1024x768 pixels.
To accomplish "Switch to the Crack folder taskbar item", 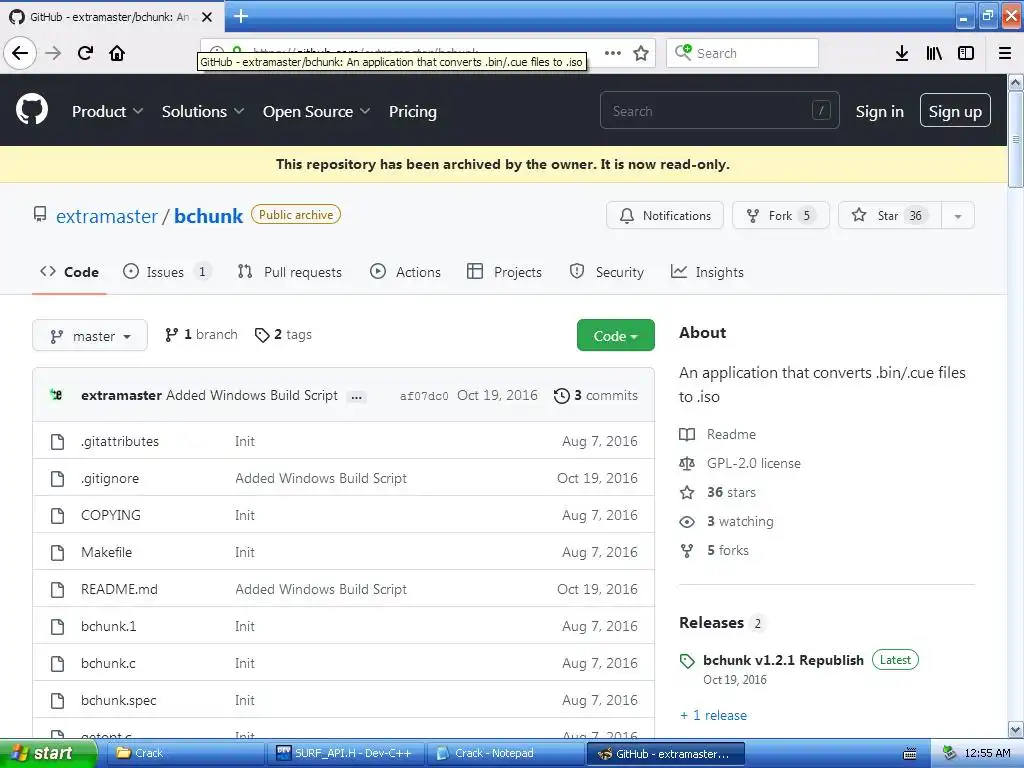I will [x=185, y=754].
